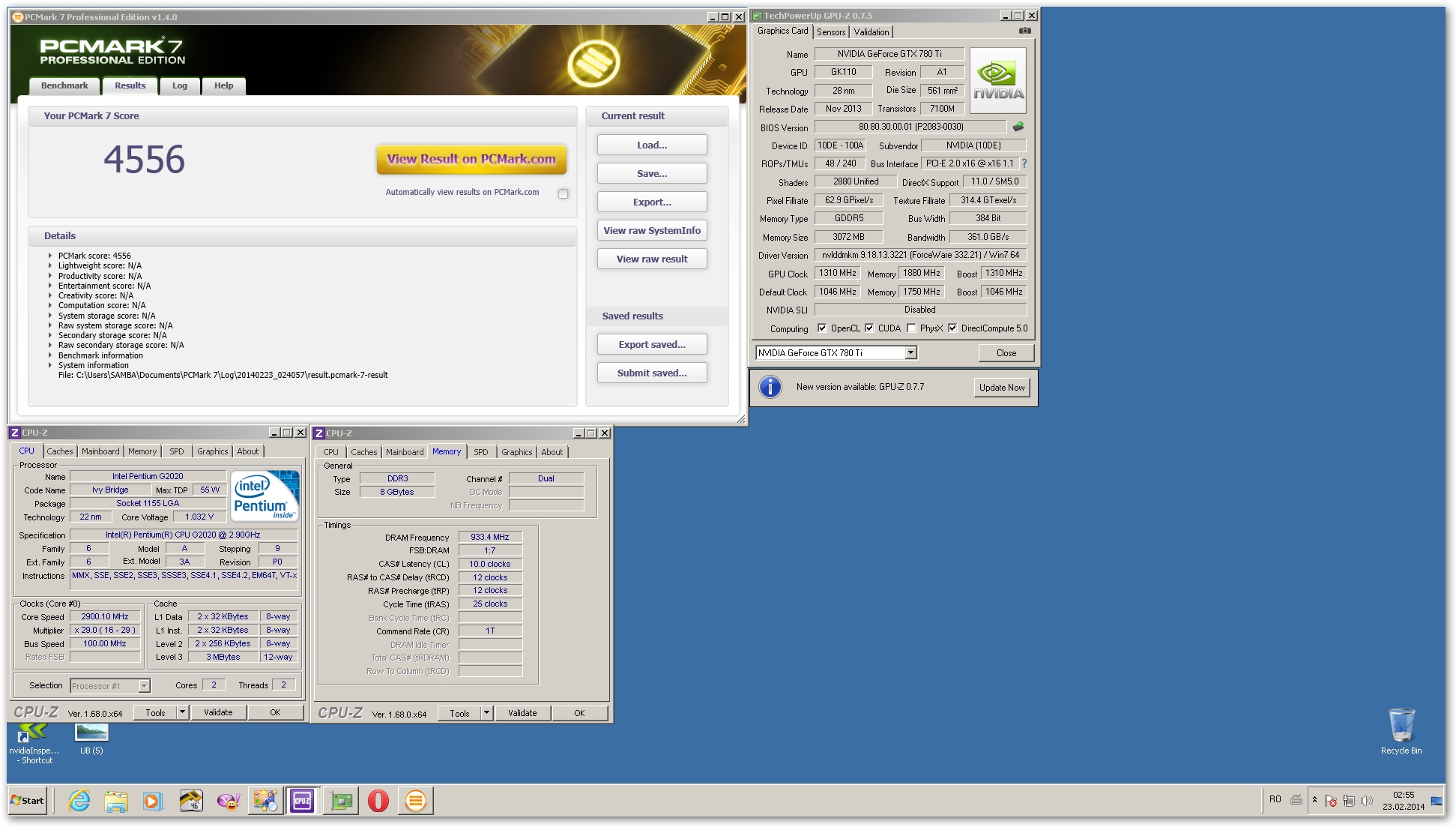The height and width of the screenshot is (827, 1456).
Task: Toggle the PhysX checkbox in GPU-Z
Action: tap(911, 328)
